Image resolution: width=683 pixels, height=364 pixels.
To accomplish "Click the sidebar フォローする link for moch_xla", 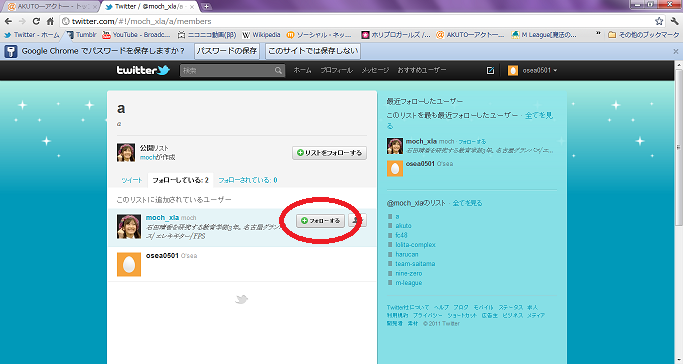I will tap(472, 142).
